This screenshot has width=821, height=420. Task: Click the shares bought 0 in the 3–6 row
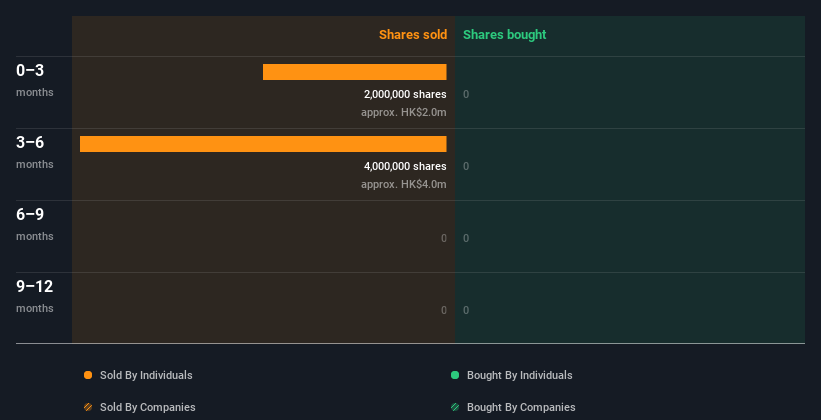click(x=466, y=167)
